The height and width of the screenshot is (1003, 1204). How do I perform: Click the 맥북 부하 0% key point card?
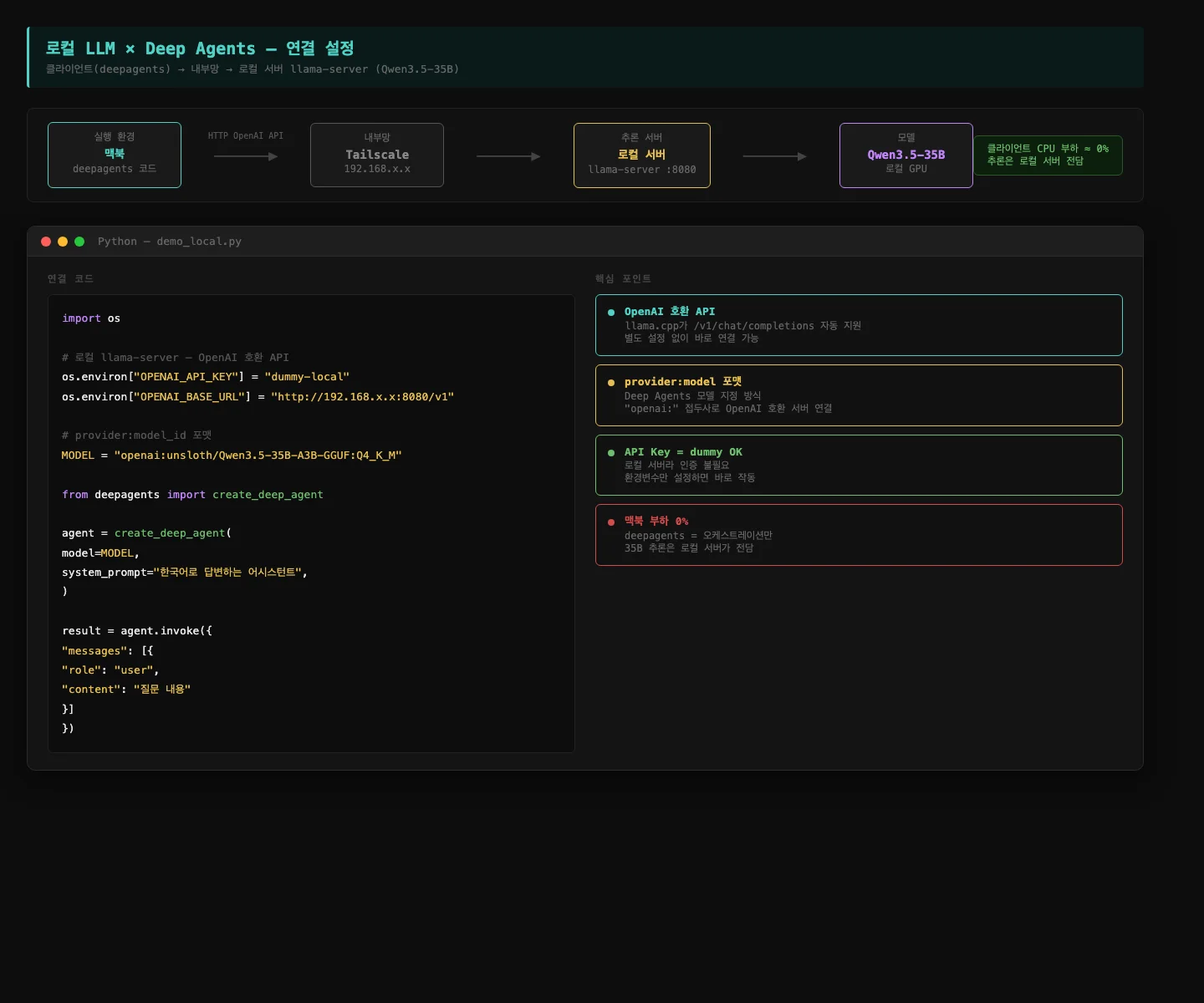[859, 535]
